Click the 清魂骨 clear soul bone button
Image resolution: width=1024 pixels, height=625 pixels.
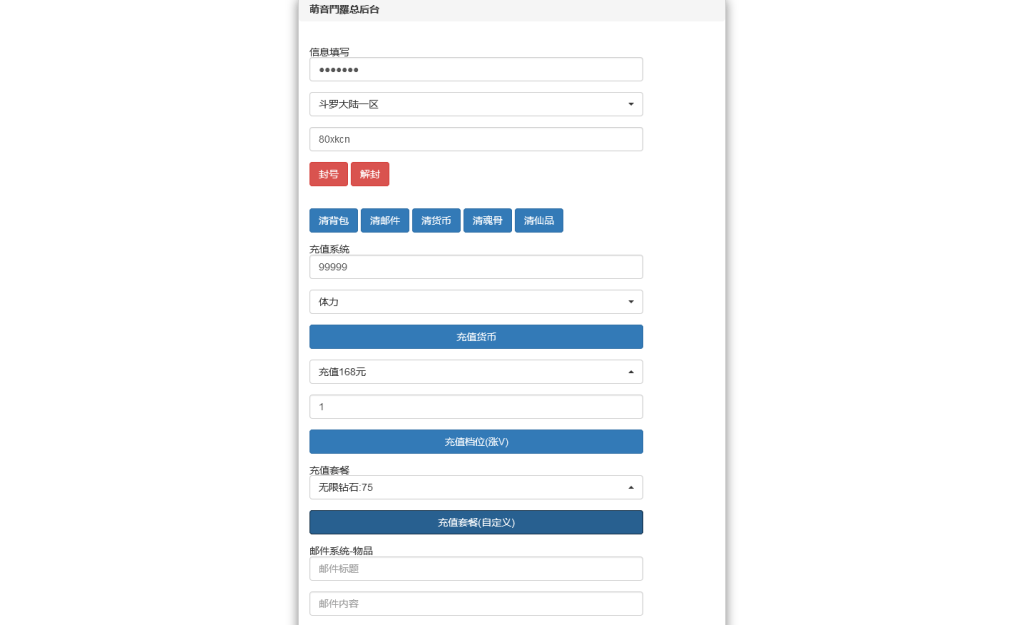(x=487, y=220)
